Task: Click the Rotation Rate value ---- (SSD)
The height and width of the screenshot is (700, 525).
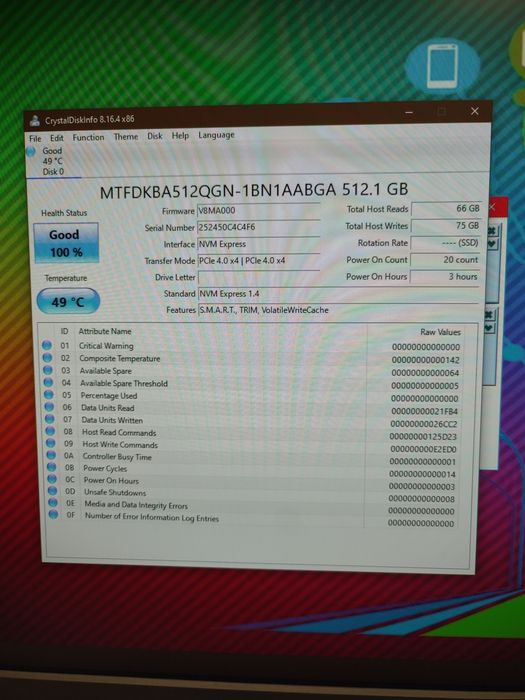Action: click(x=446, y=243)
